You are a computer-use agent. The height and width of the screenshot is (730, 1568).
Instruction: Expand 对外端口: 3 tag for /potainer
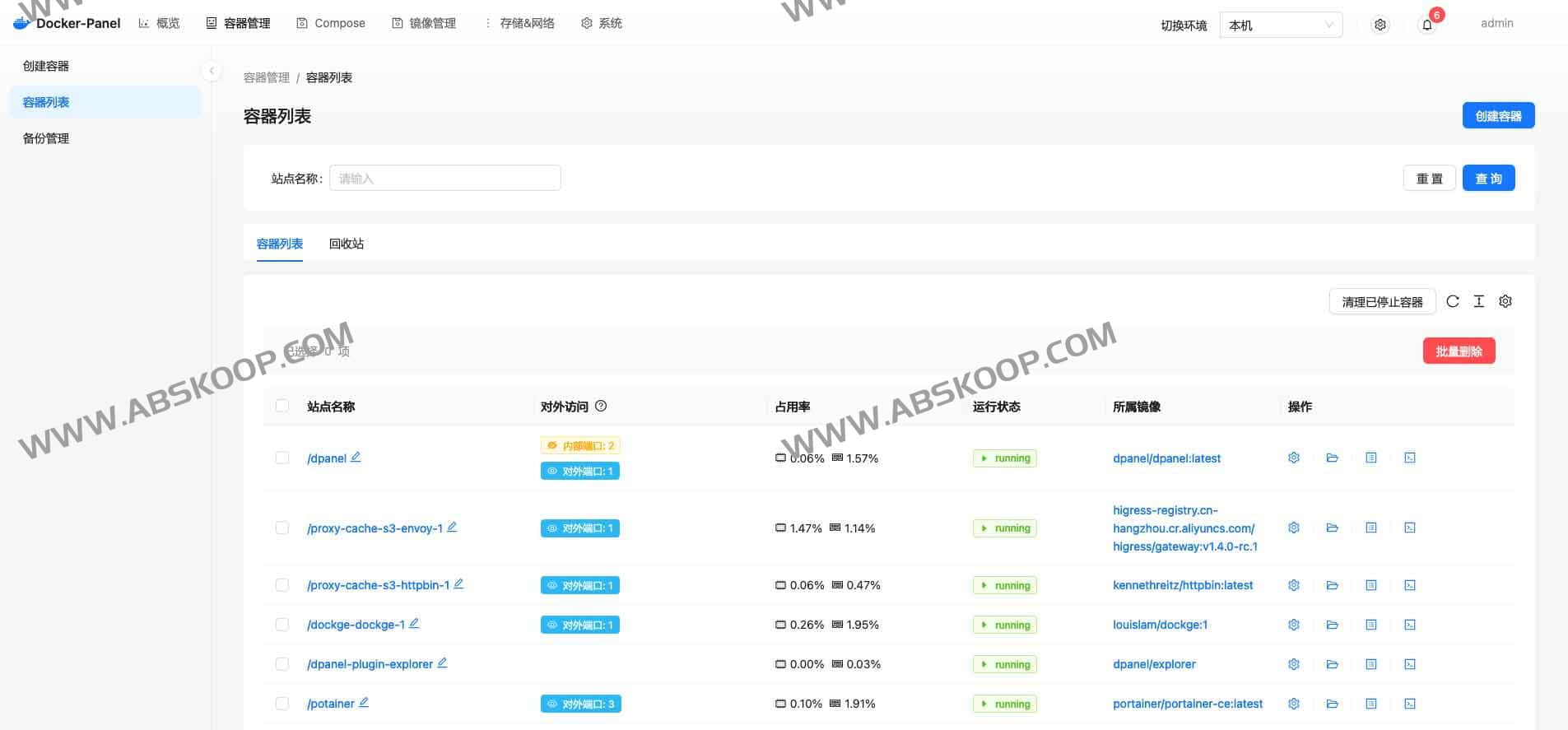point(580,704)
